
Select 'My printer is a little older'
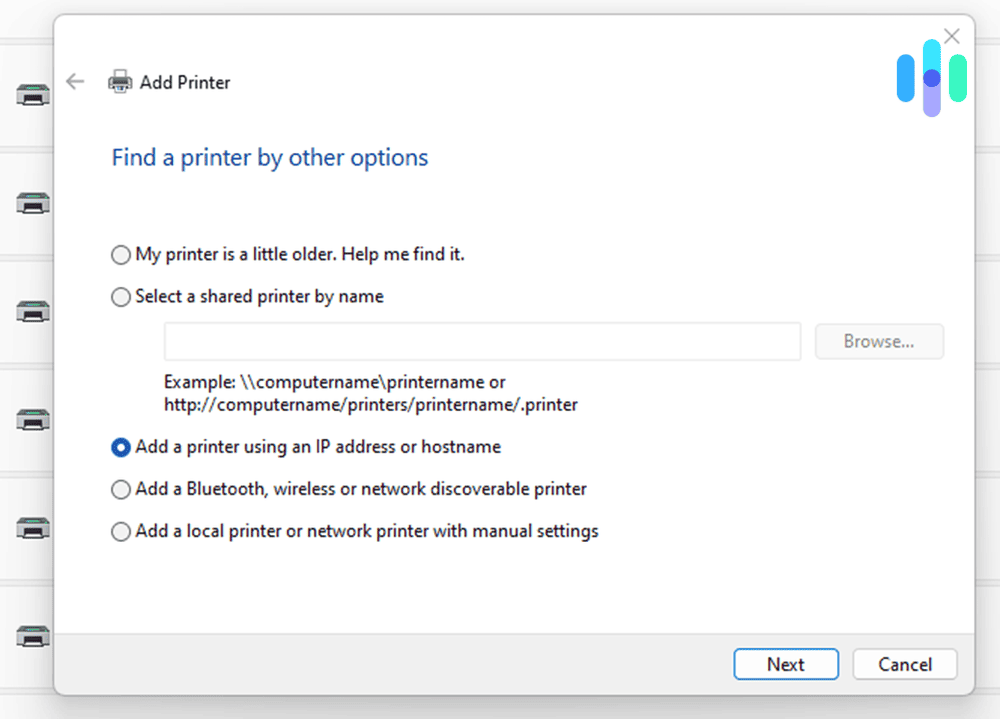120,255
